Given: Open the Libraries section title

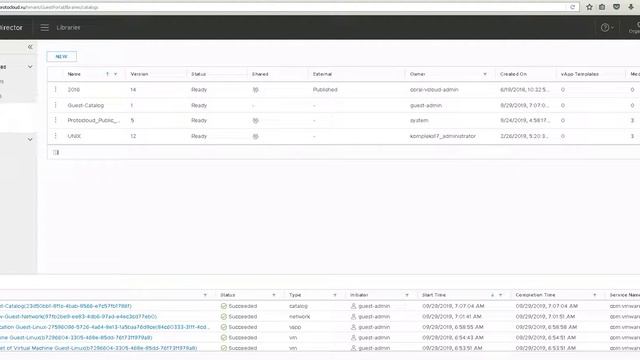Looking at the screenshot, I should tap(68, 27).
